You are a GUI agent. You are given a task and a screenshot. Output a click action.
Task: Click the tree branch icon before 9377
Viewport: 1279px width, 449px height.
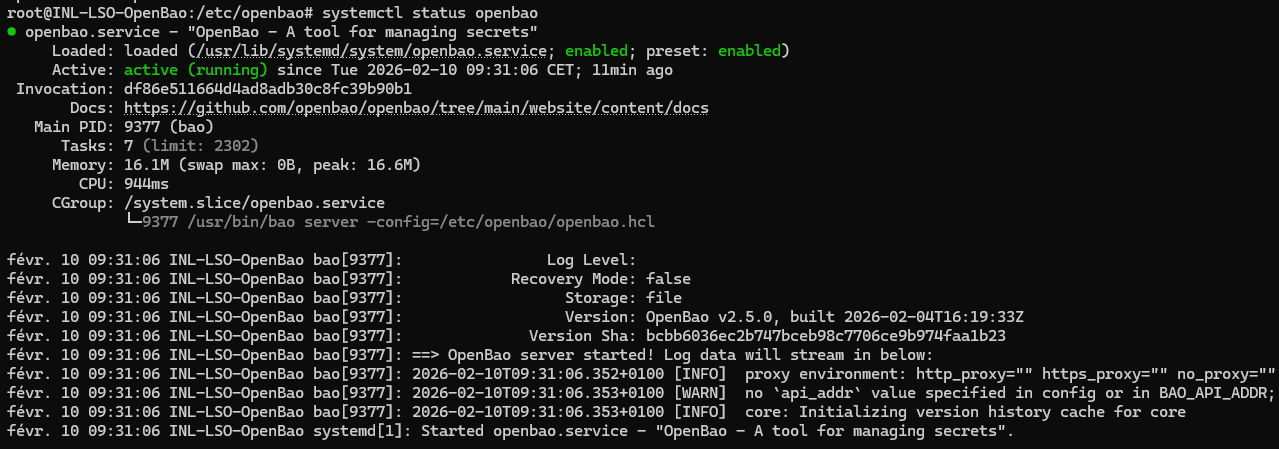coord(132,221)
